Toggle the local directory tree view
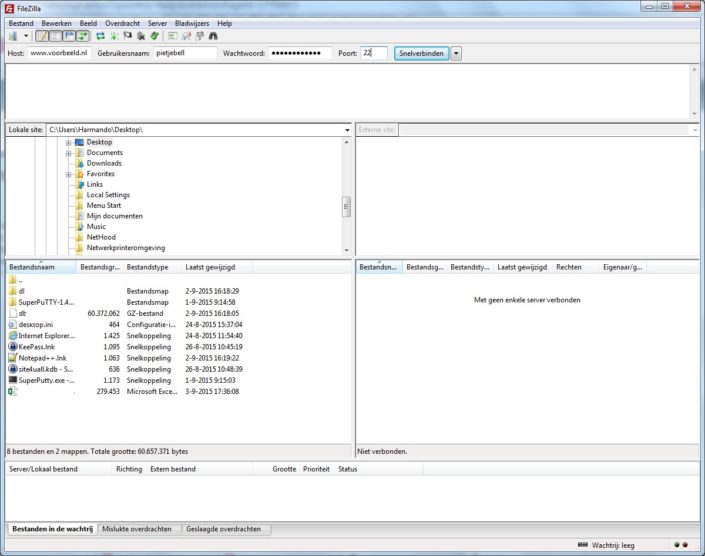Screen dimensions: 705x556 click(54, 36)
